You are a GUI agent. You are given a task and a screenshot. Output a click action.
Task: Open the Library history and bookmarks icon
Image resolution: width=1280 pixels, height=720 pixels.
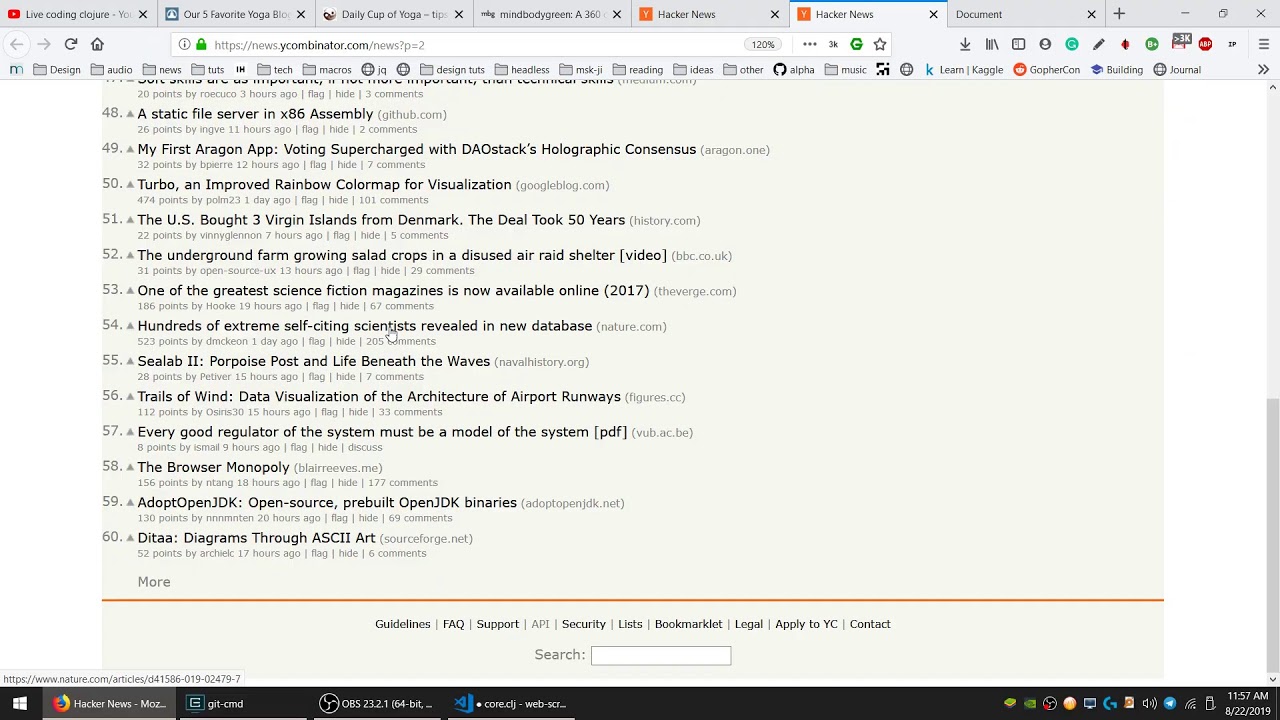click(992, 44)
